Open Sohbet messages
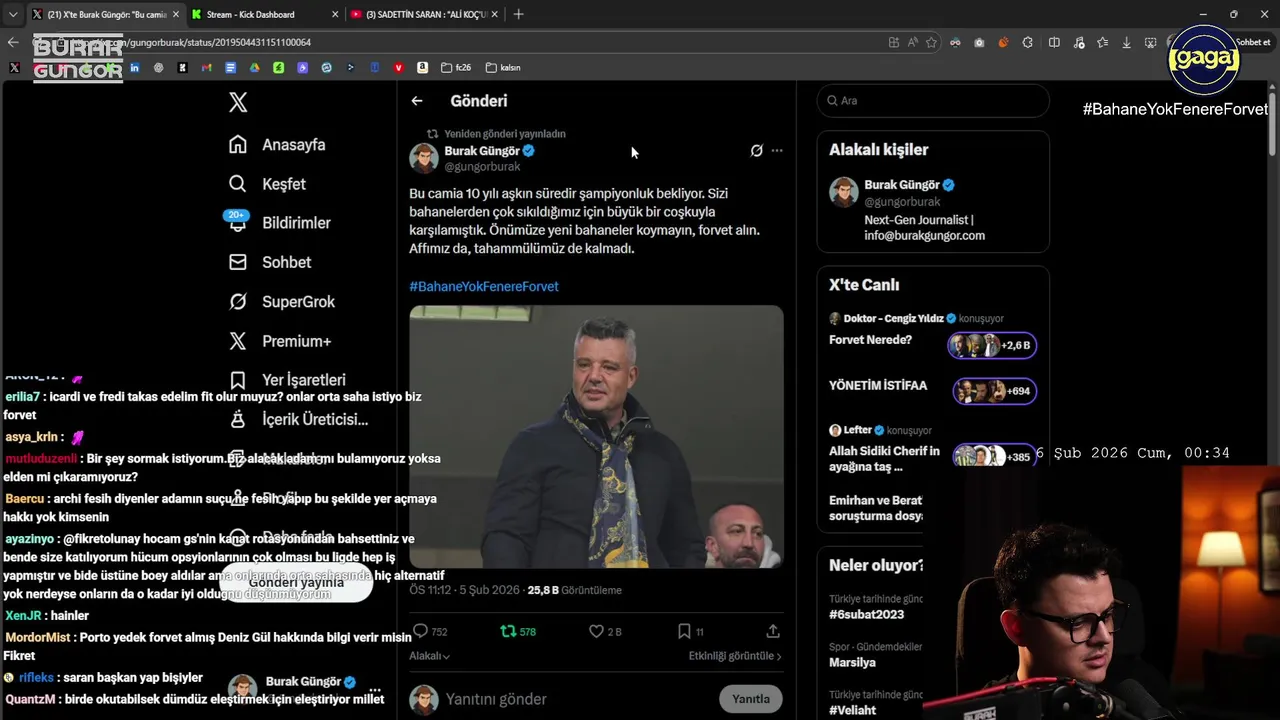The width and height of the screenshot is (1280, 720). (x=269, y=262)
